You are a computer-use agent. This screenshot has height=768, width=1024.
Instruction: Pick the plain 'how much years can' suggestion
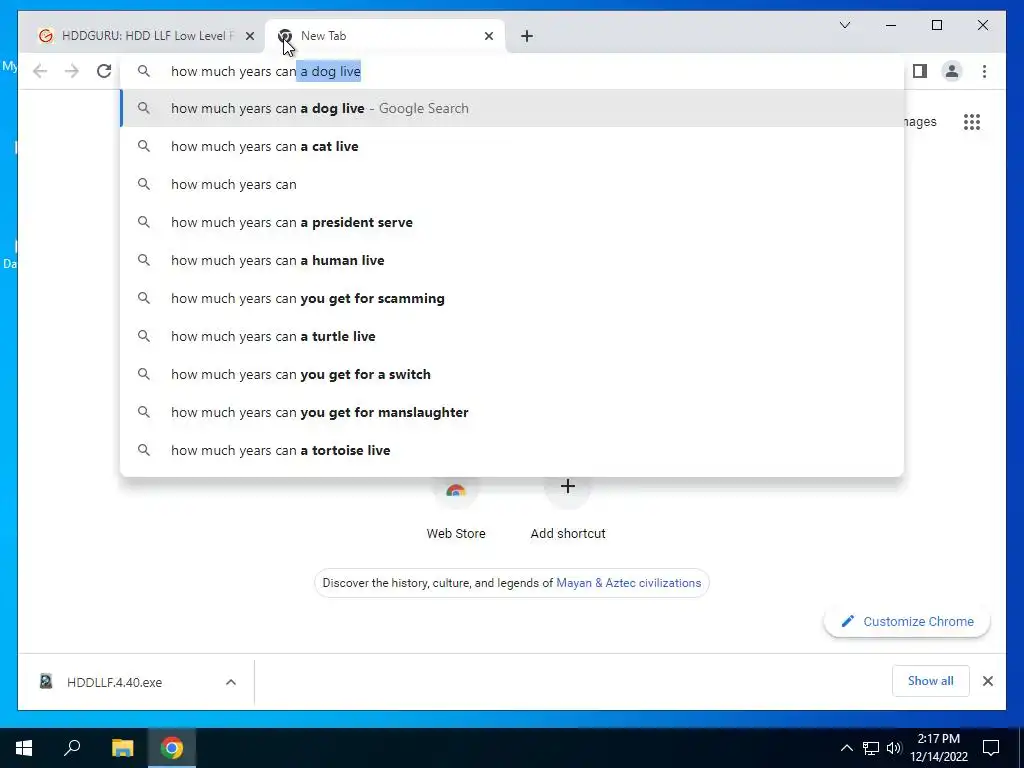(512, 184)
